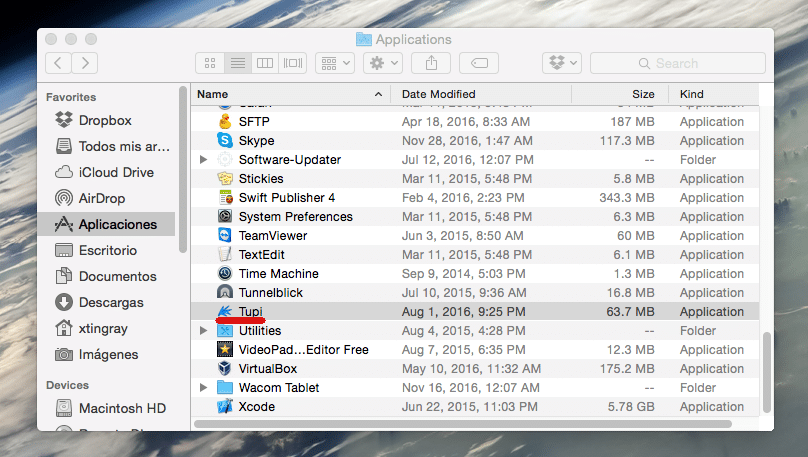Click the Share toolbar button
Image resolution: width=808 pixels, height=457 pixels.
tap(431, 63)
